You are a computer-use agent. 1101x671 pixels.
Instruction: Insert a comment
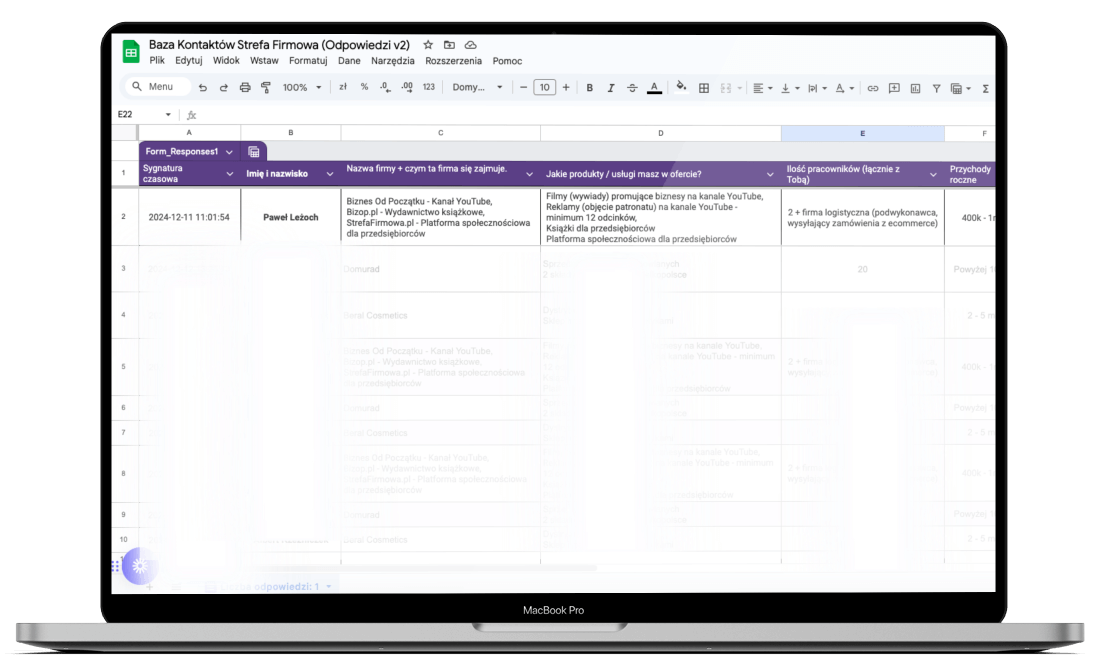click(x=894, y=88)
